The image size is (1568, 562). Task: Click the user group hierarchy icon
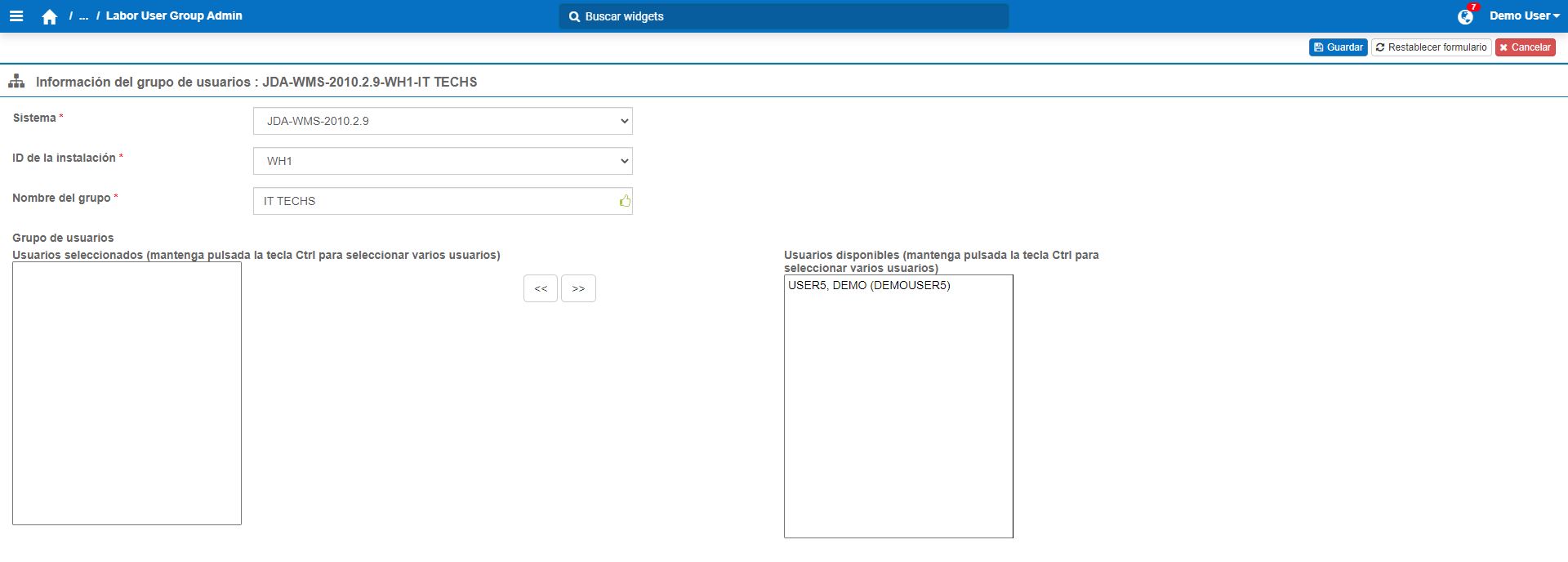[16, 82]
